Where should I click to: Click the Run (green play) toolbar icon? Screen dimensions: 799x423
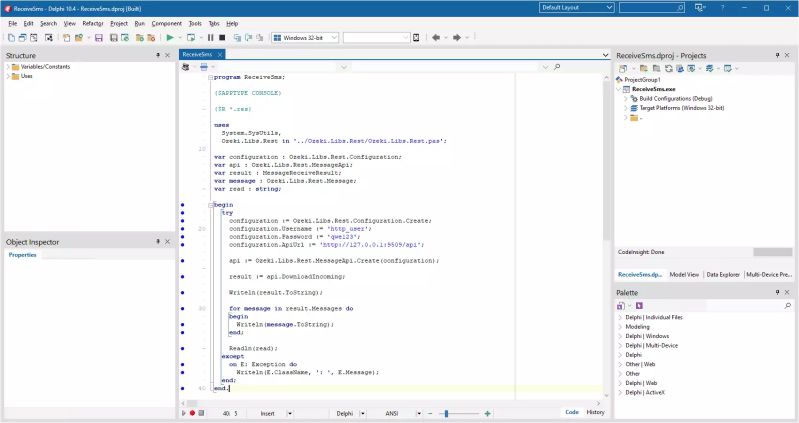(170, 38)
